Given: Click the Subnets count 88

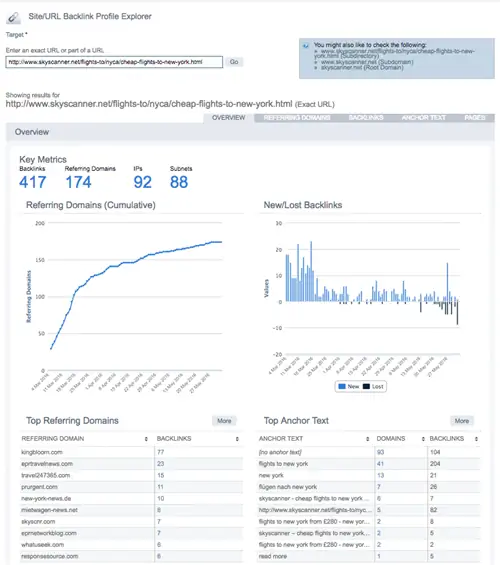Looking at the screenshot, I should 179,182.
